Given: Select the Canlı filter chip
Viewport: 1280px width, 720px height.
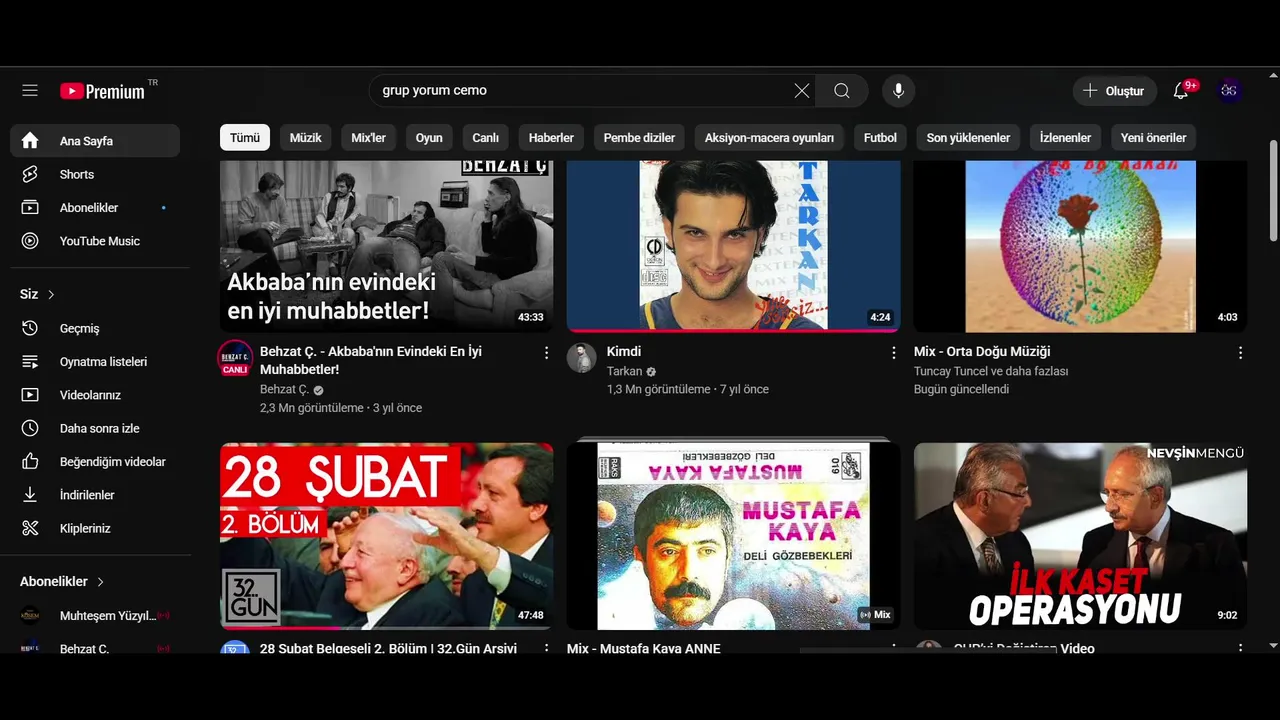Looking at the screenshot, I should 486,138.
